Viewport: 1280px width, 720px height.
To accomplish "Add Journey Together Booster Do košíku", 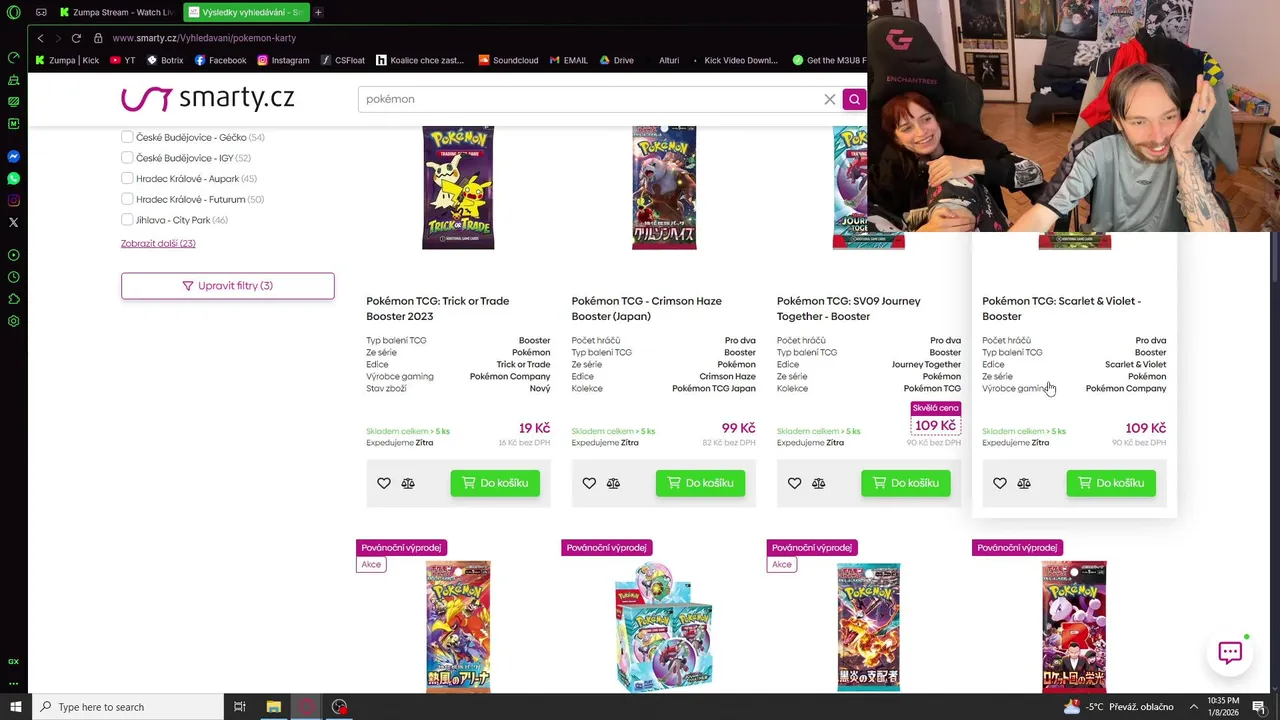I will (906, 483).
